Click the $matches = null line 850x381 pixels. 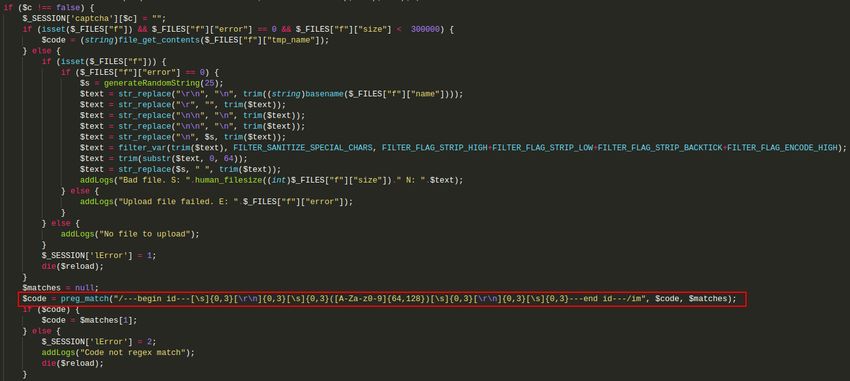60,288
